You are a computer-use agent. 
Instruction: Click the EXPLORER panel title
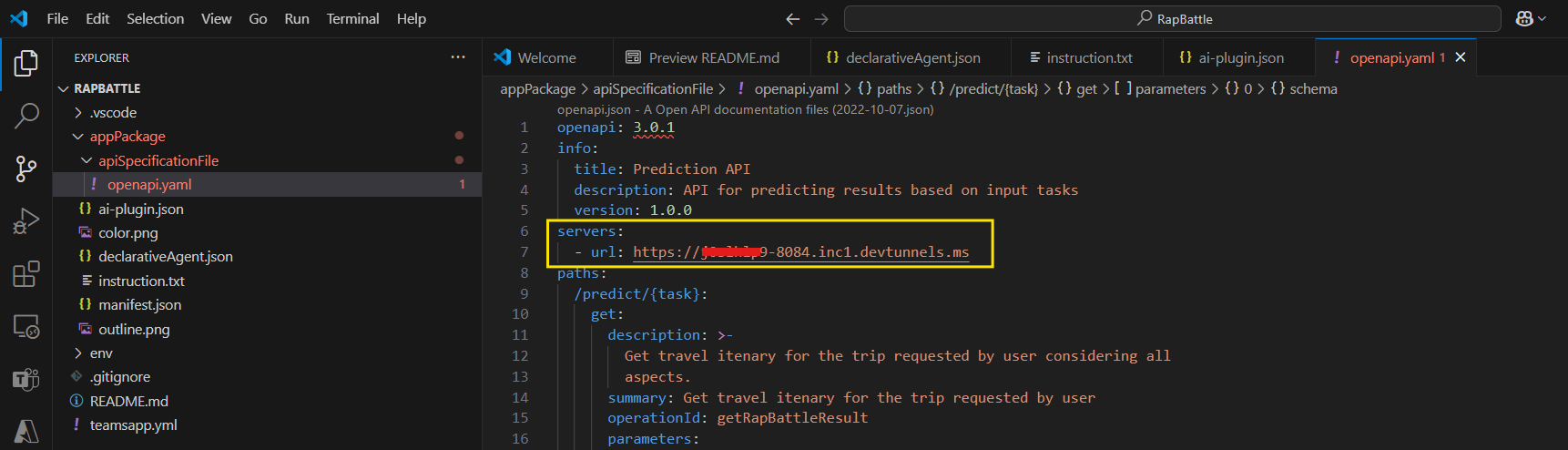pyautogui.click(x=101, y=57)
